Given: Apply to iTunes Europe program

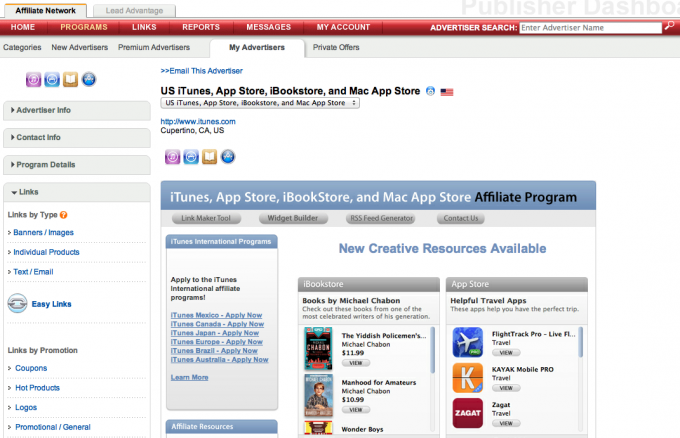Looking at the screenshot, I should tap(217, 342).
